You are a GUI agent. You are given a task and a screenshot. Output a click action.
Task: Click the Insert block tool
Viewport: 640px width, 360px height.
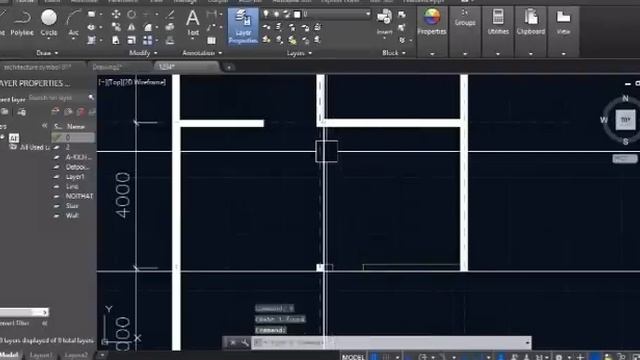tap(384, 22)
